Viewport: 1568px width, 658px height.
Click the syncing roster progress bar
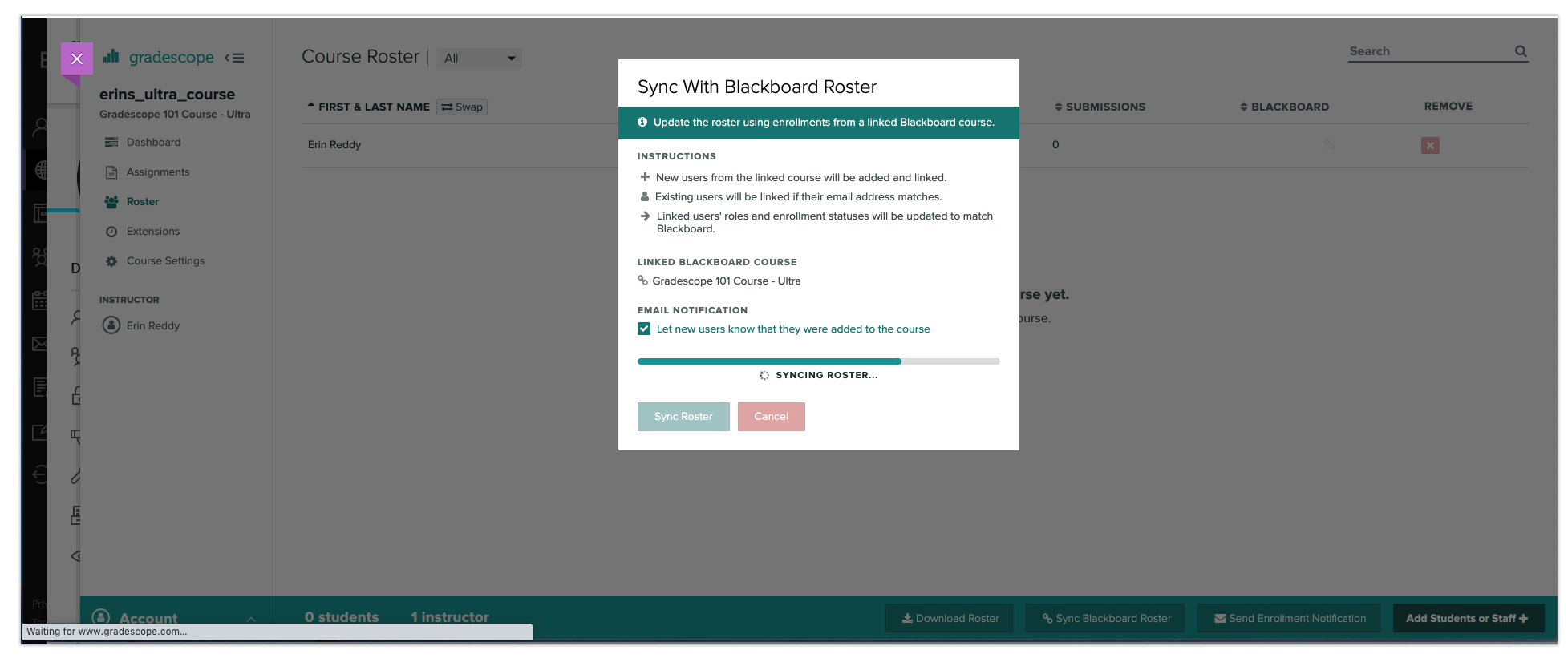click(819, 361)
